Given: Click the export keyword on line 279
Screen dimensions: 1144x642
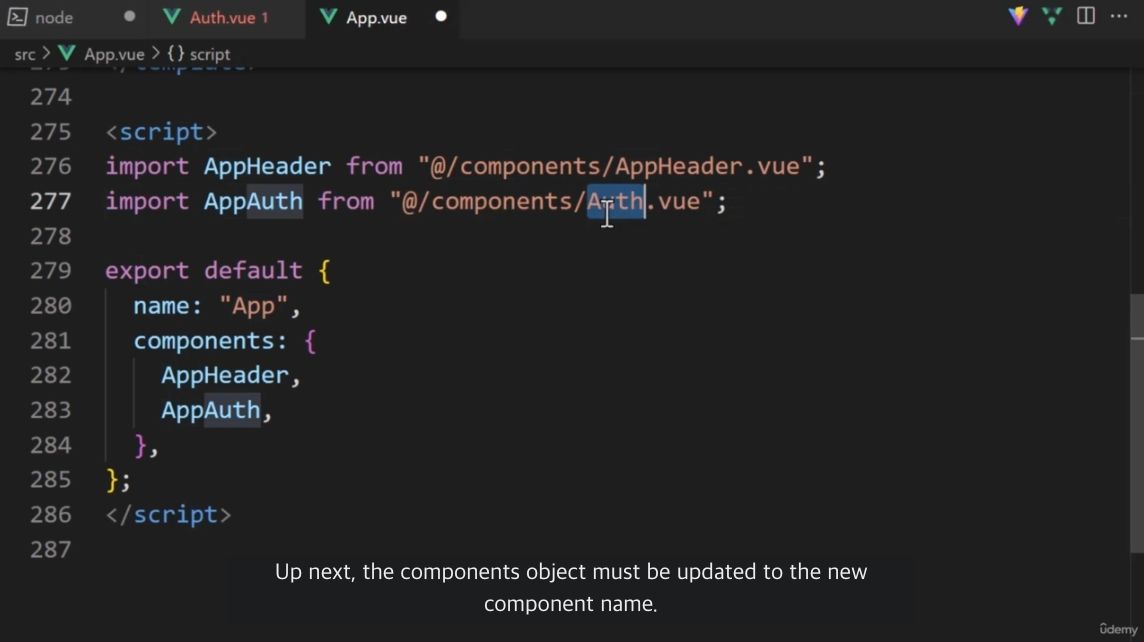Looking at the screenshot, I should [147, 271].
